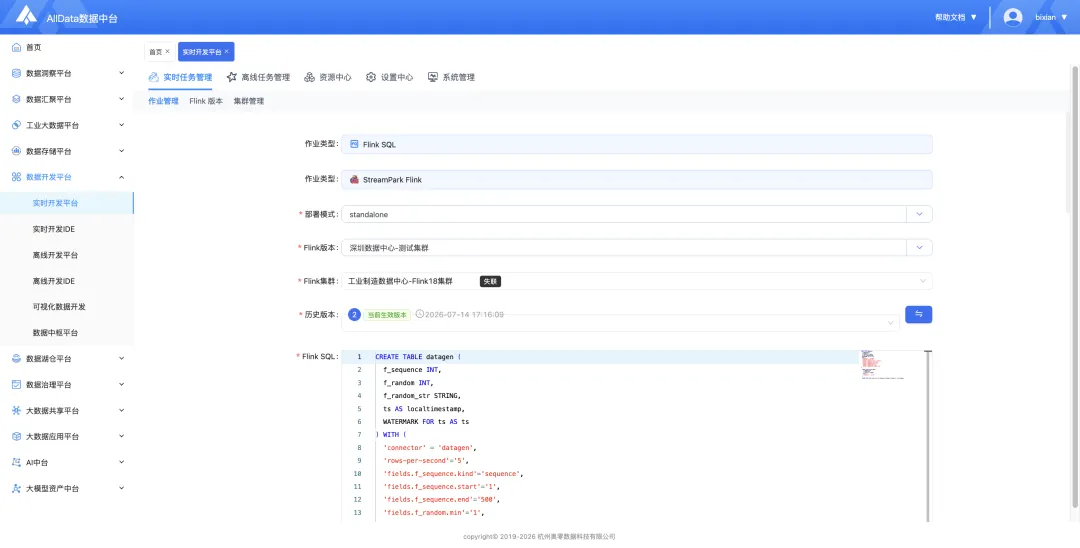Expand the 工业大数据平台 menu chevron
Screen dimensions: 1080x548
click(121, 125)
